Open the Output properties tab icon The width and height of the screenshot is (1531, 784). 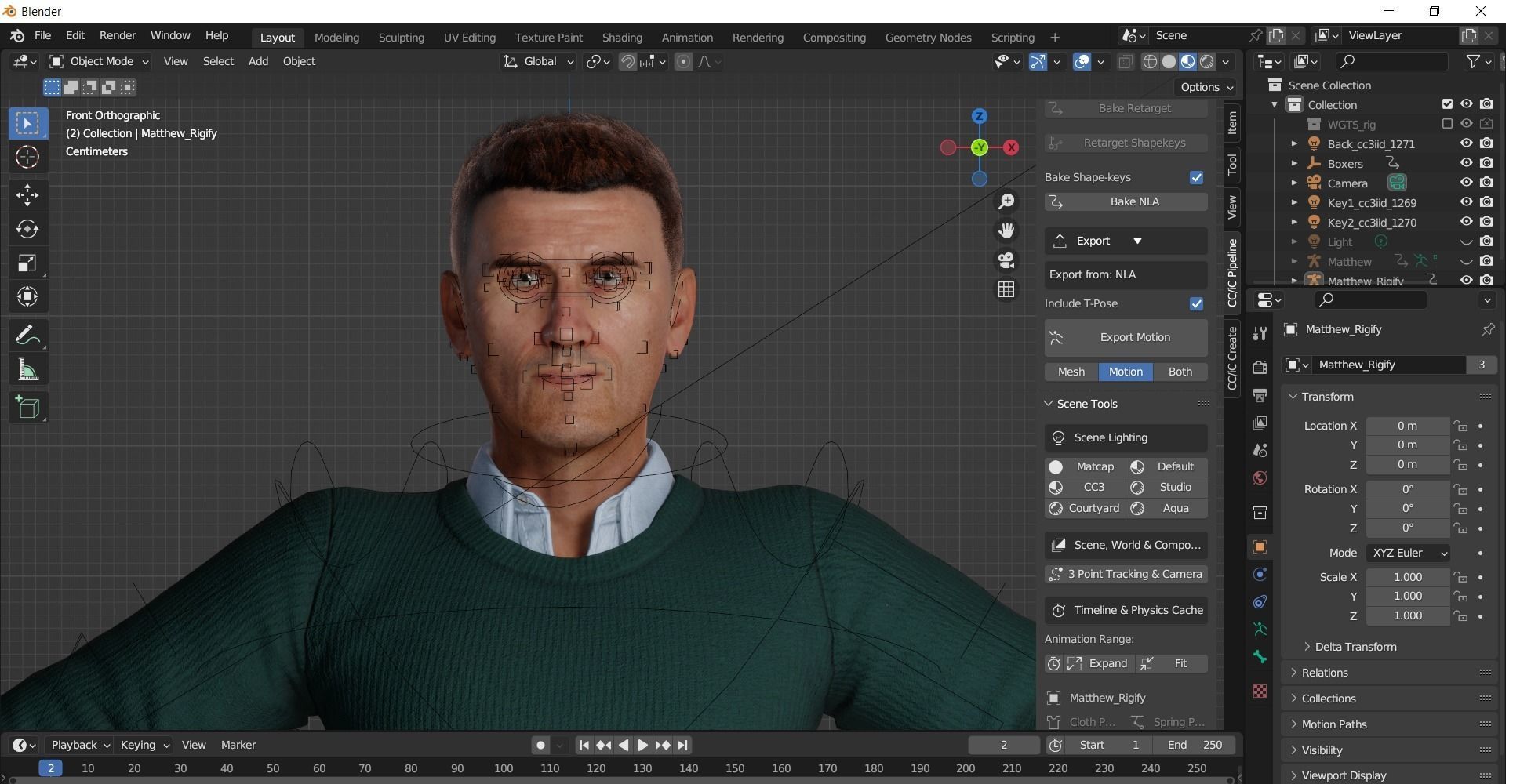(1260, 395)
